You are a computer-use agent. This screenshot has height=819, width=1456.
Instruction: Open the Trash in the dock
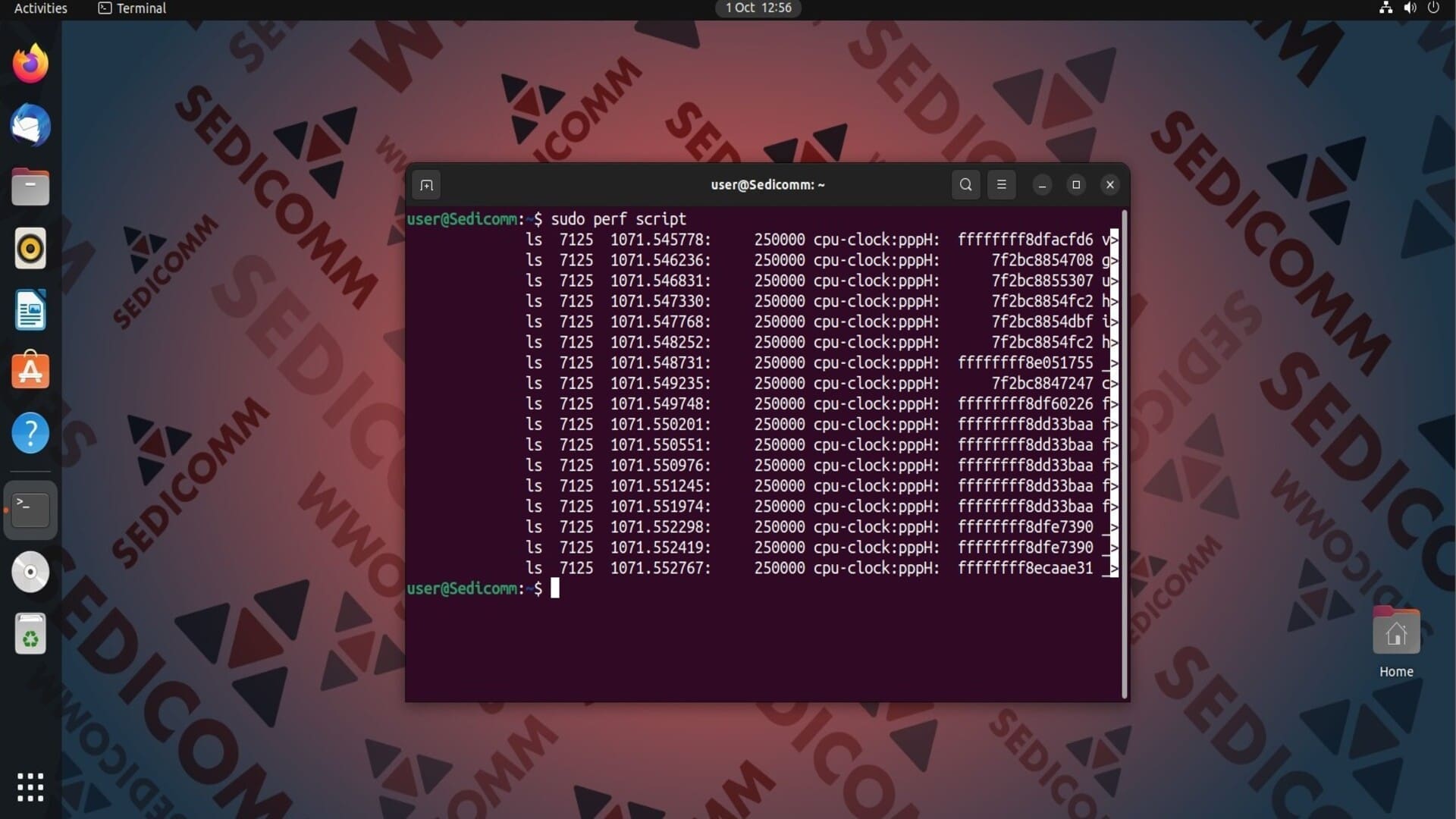(30, 633)
